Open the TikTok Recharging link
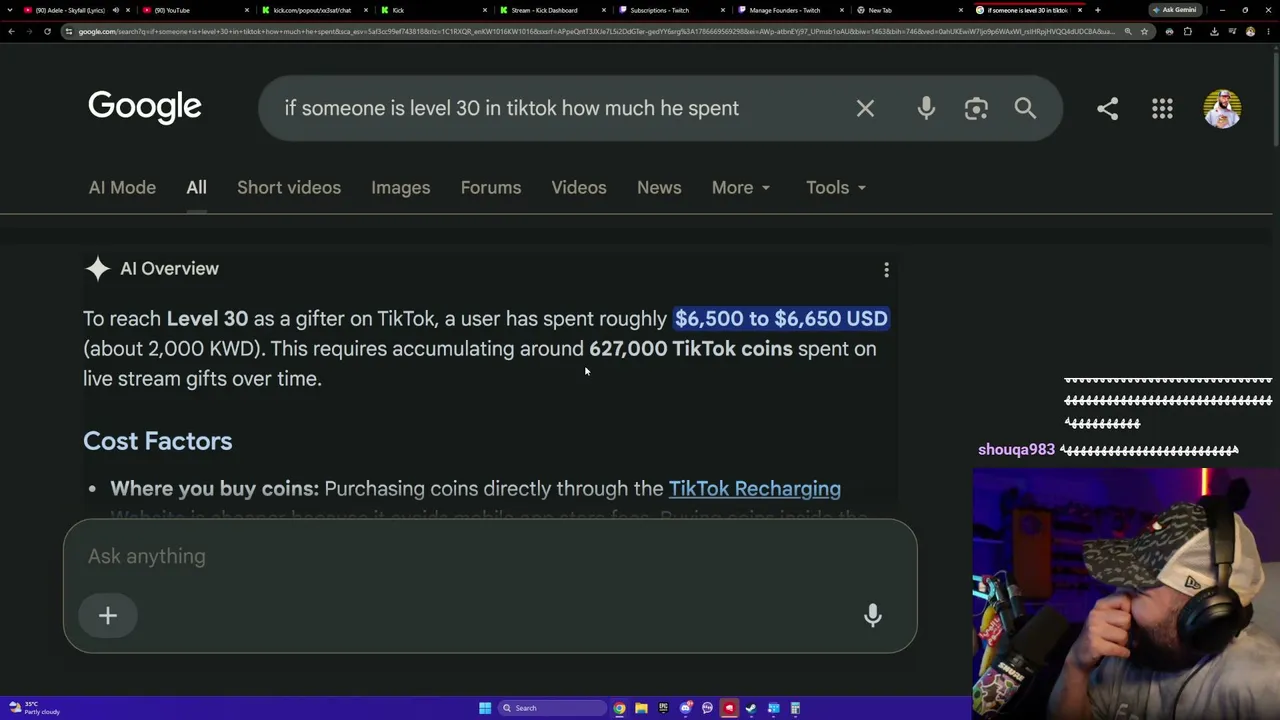Screen dimensions: 1280x720 755,488
